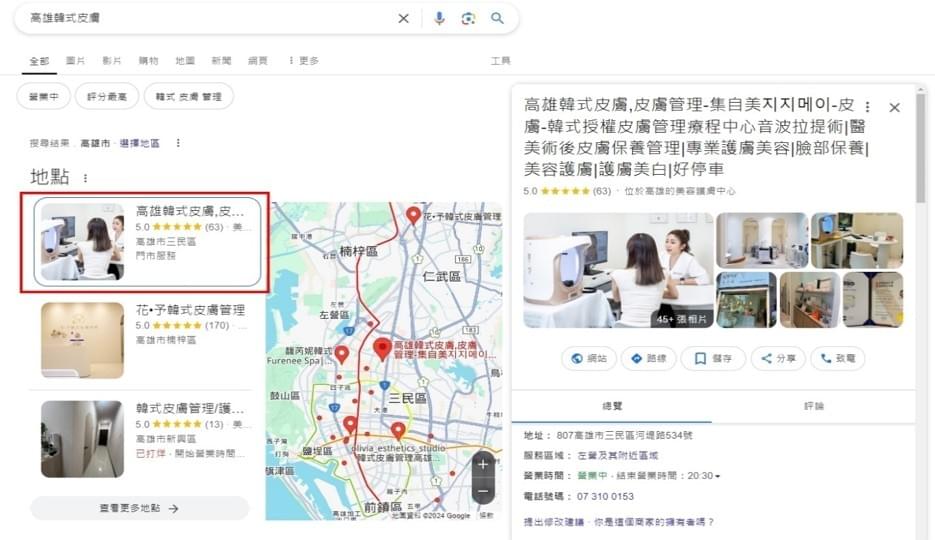Open business panel more-options menu
935x540 pixels.
click(868, 107)
